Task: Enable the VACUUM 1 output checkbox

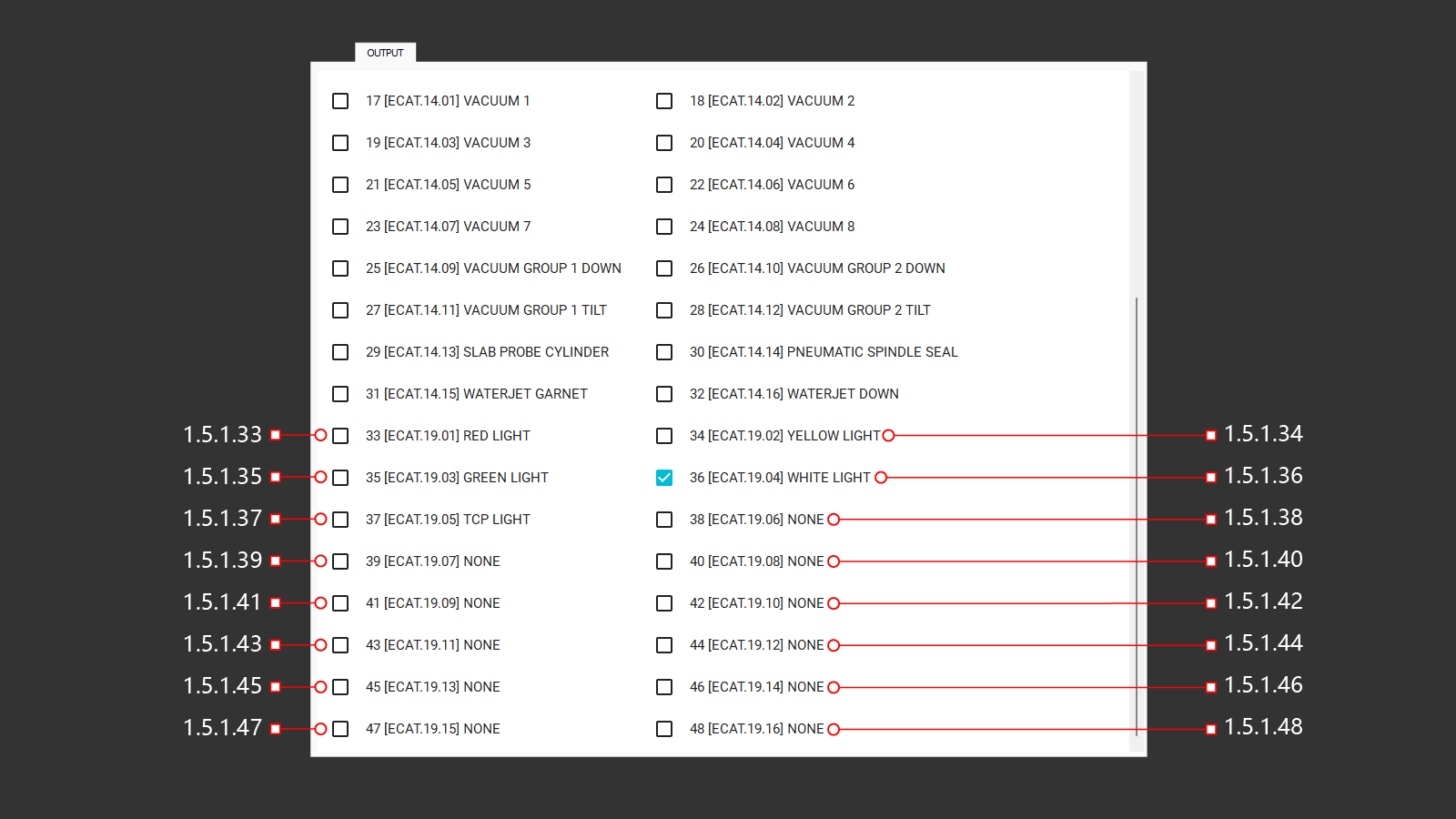Action: (x=340, y=101)
